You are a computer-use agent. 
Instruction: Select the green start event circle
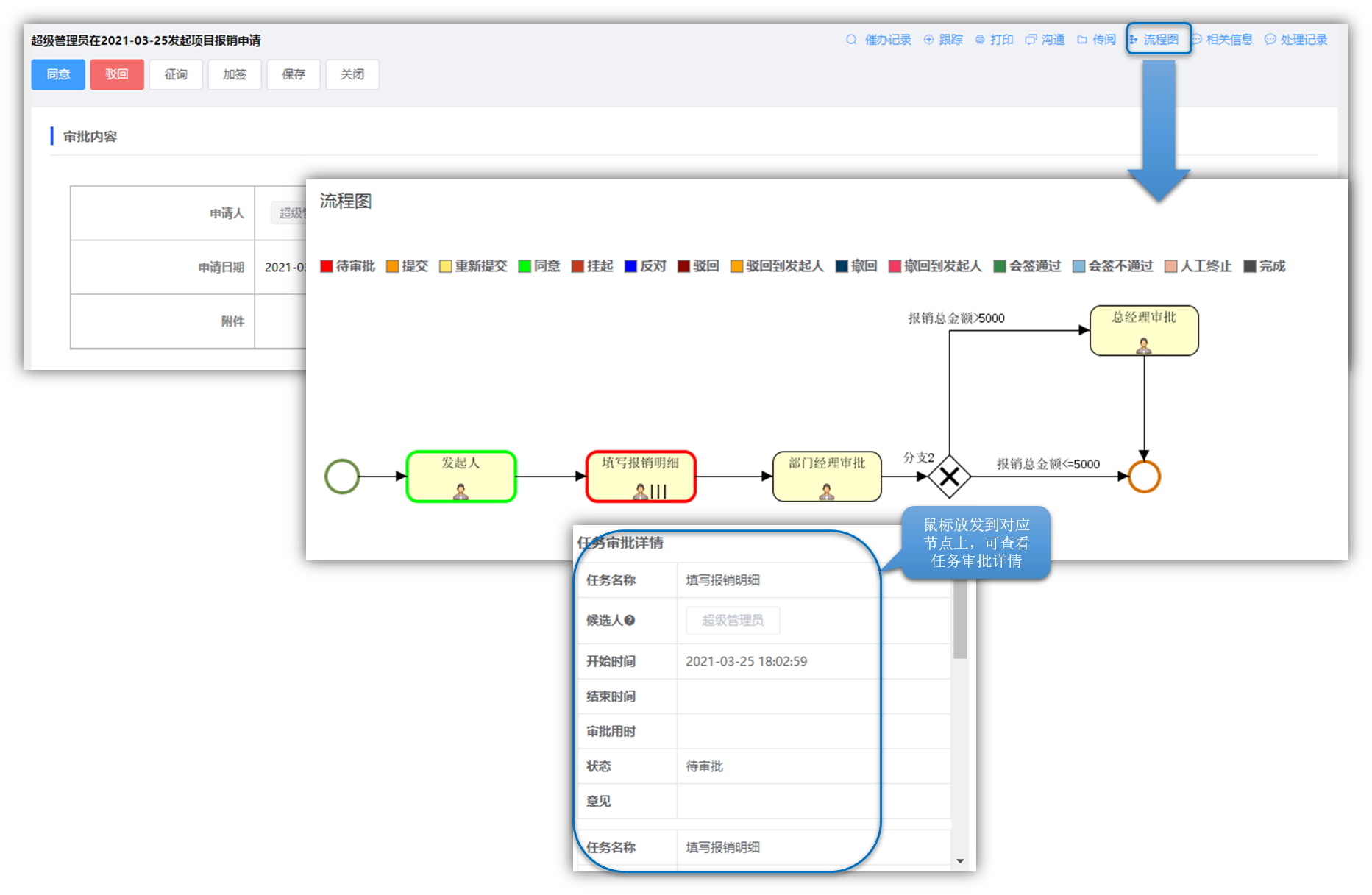342,477
